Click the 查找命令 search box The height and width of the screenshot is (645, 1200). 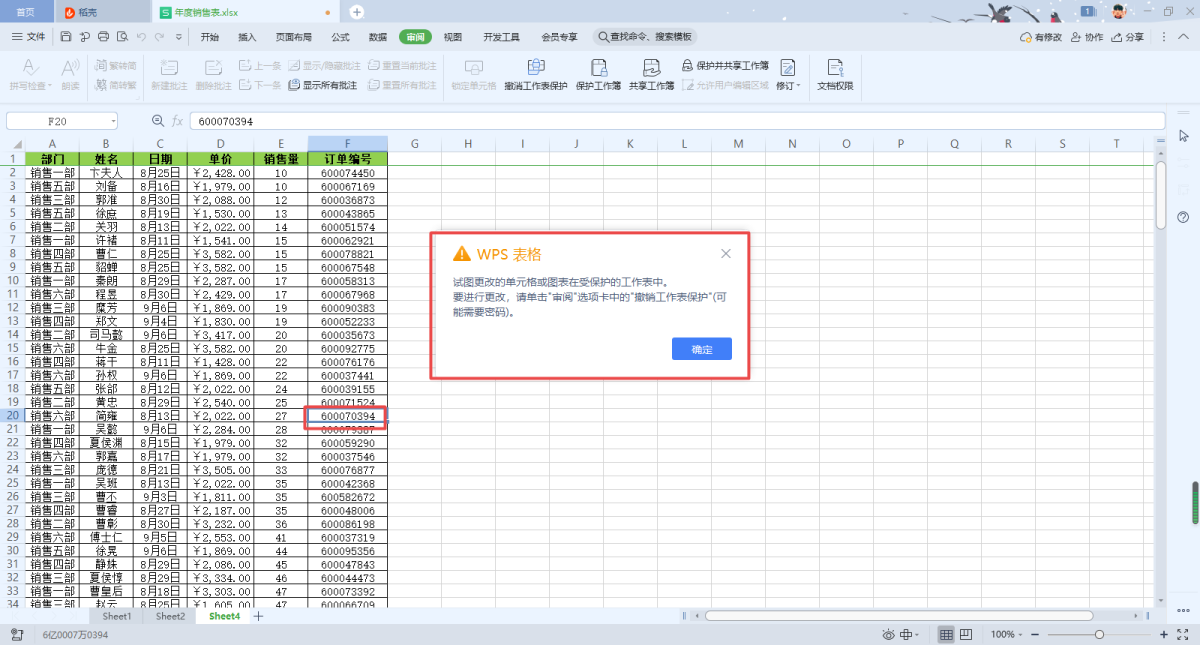[x=645, y=37]
